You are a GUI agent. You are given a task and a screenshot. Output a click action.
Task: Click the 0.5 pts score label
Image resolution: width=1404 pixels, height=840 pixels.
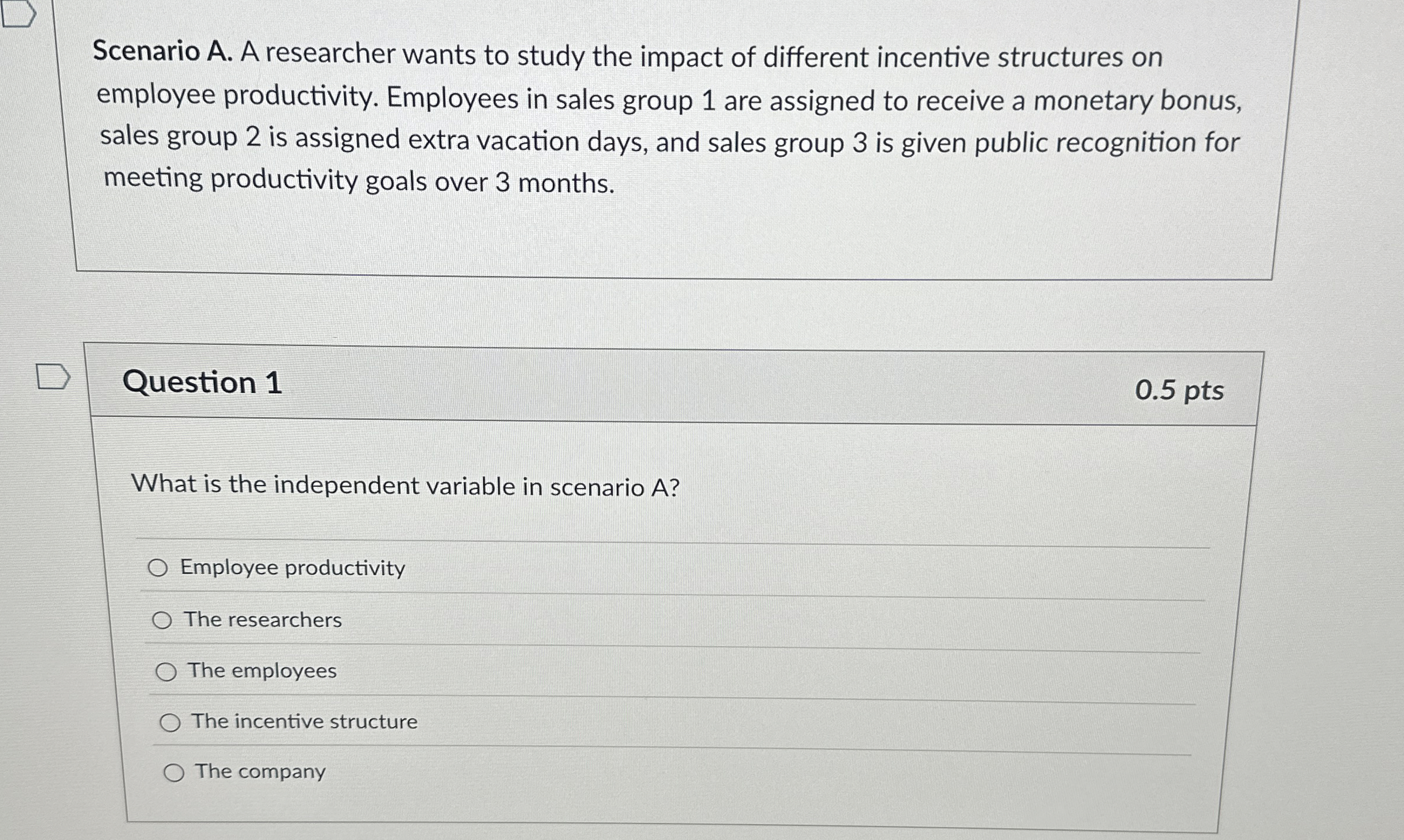coord(1179,390)
